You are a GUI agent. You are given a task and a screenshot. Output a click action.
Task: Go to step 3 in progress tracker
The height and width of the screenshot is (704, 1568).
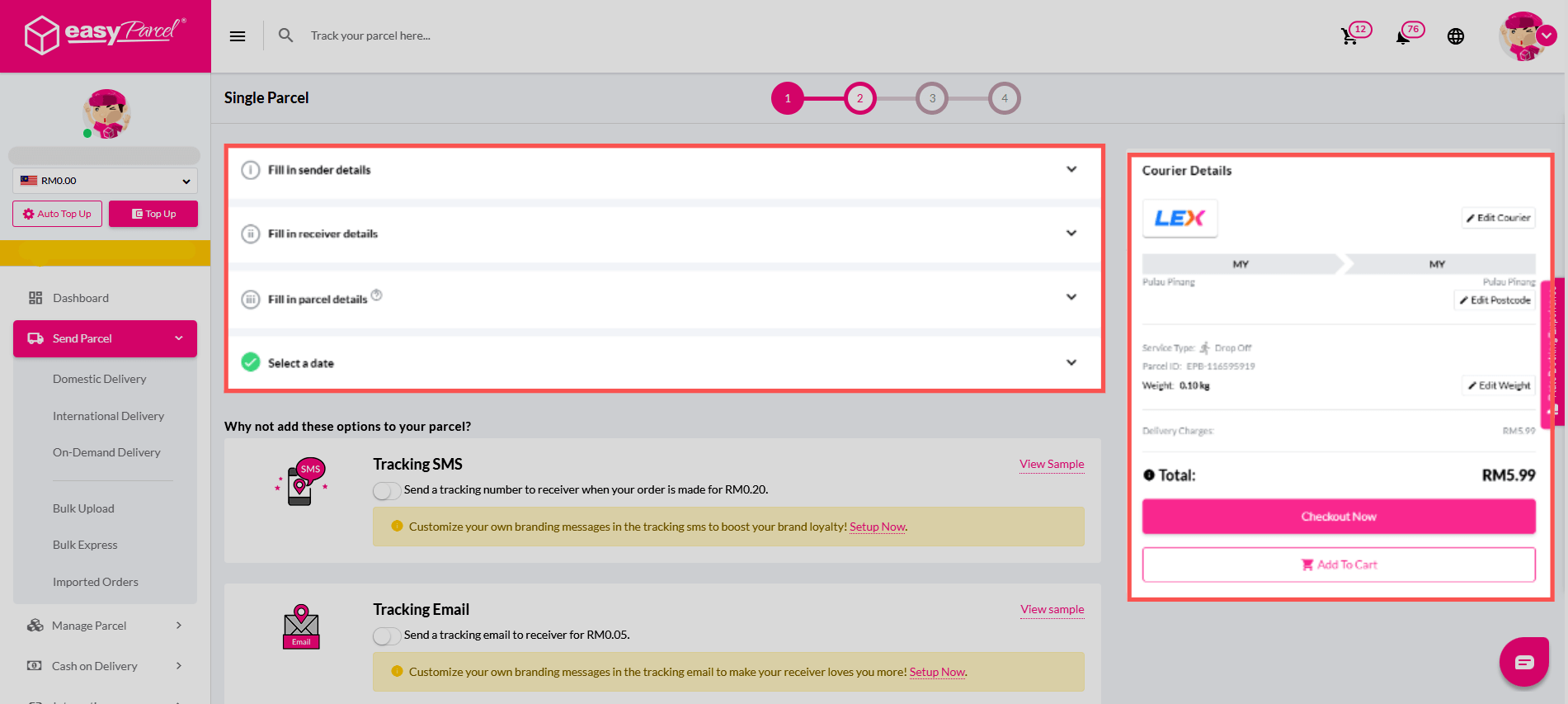pyautogui.click(x=932, y=98)
